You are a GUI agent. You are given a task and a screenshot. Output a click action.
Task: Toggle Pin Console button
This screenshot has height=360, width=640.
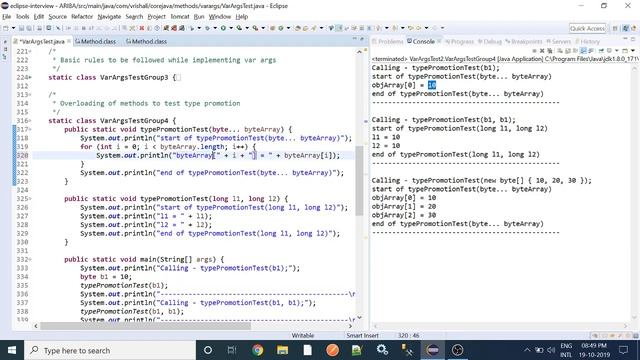601,51
